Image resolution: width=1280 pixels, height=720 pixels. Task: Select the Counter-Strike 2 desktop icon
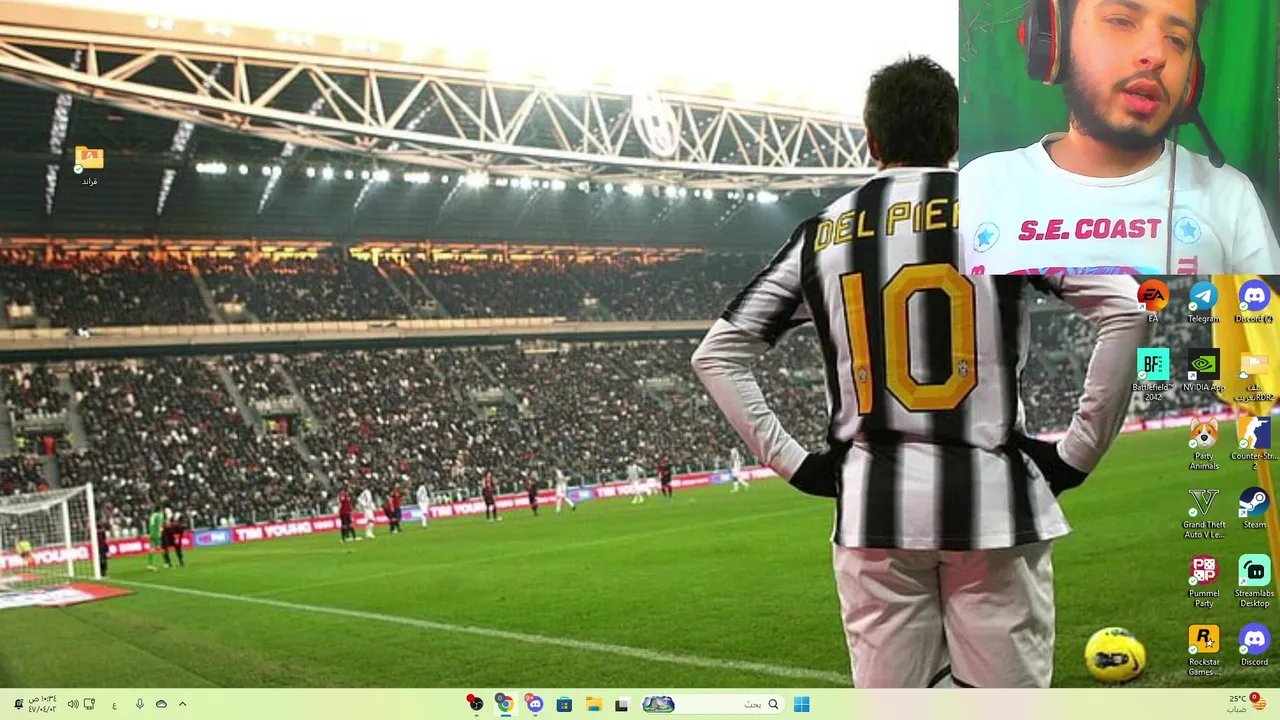click(1254, 444)
